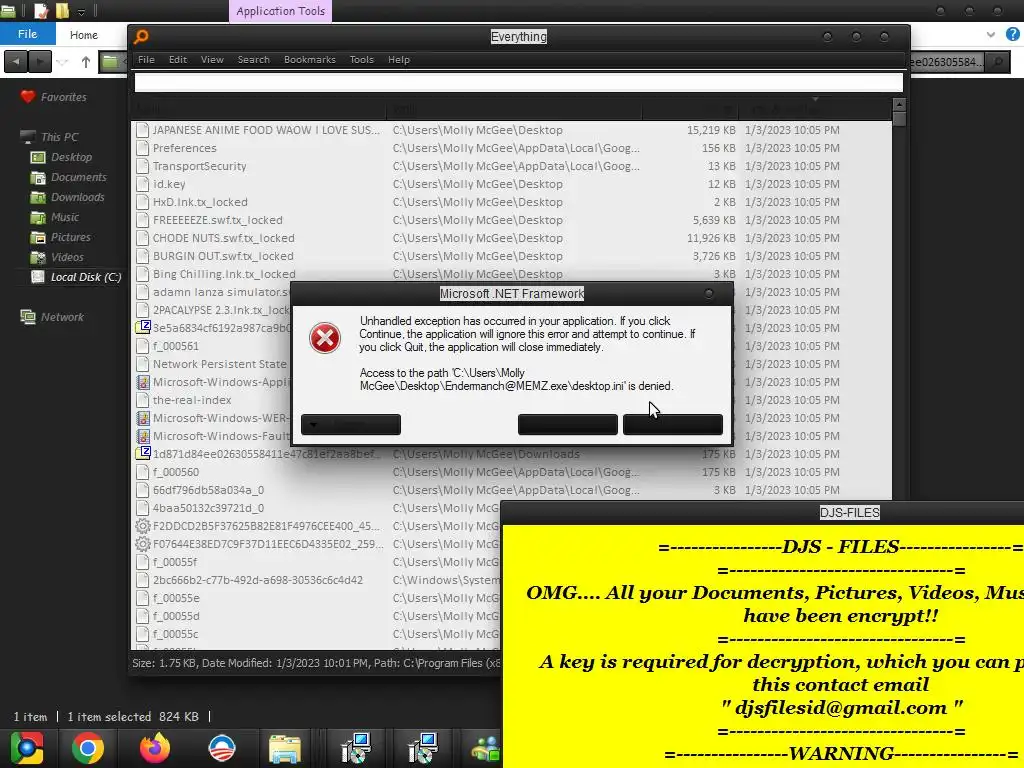Select HxD.lnk.tx_locked in the results
This screenshot has height=768, width=1024.
[x=511, y=202]
